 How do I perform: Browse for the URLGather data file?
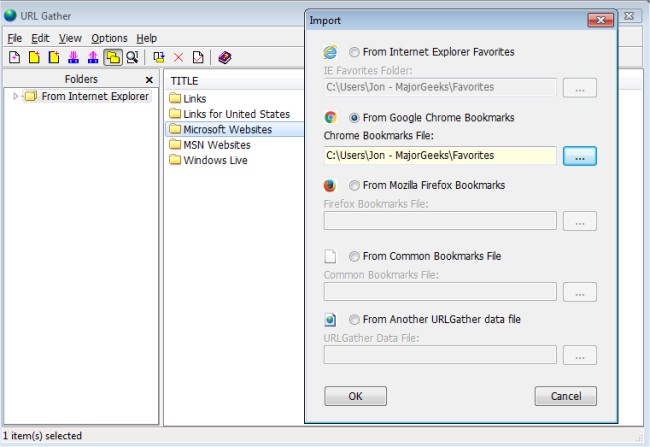(580, 355)
